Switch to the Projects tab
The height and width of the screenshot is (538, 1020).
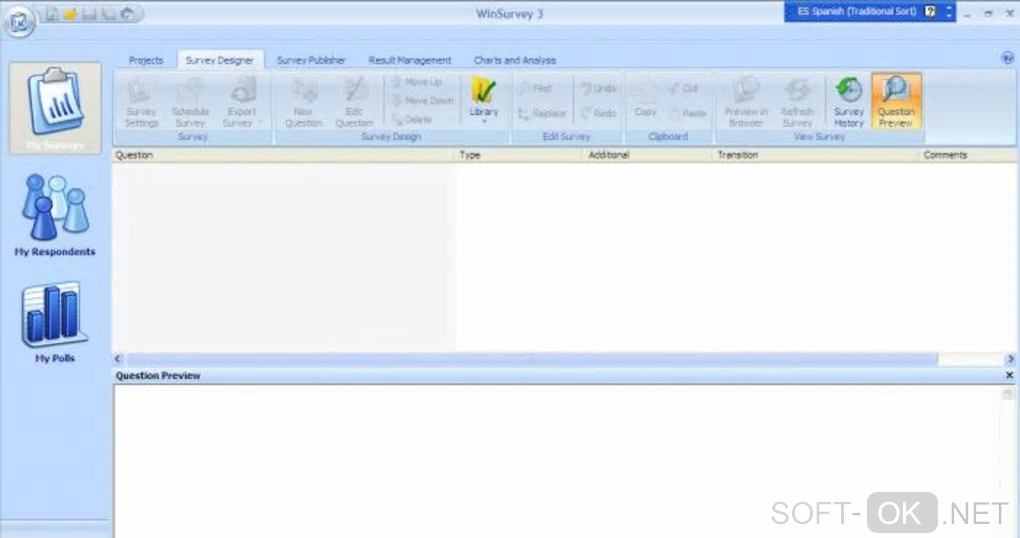click(146, 60)
